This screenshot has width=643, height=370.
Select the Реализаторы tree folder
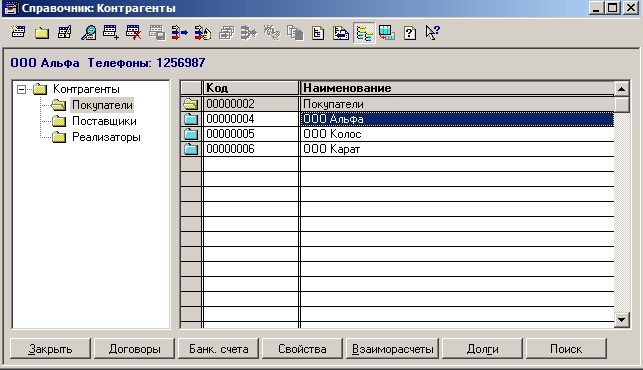[106, 137]
